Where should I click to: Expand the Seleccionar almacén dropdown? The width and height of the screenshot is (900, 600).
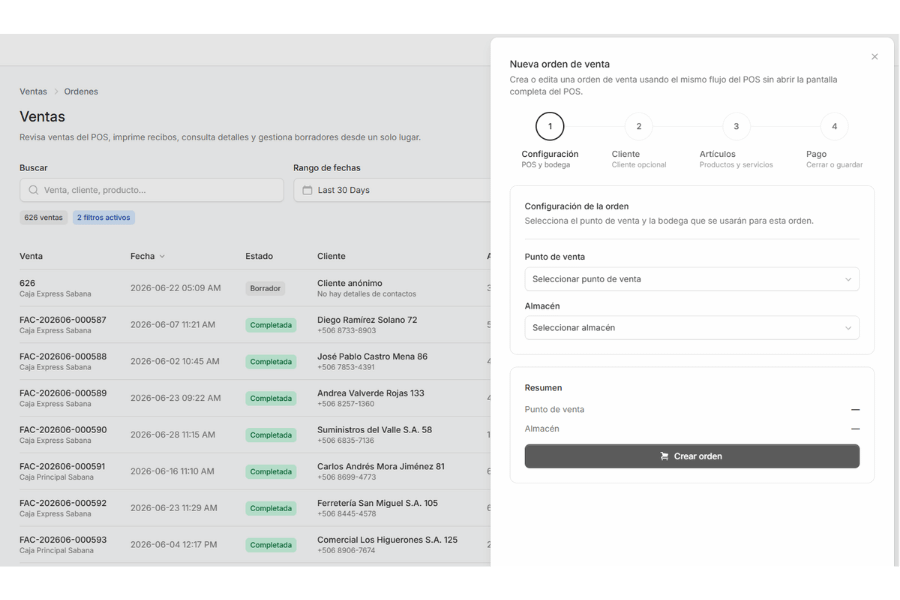pyautogui.click(x=692, y=328)
